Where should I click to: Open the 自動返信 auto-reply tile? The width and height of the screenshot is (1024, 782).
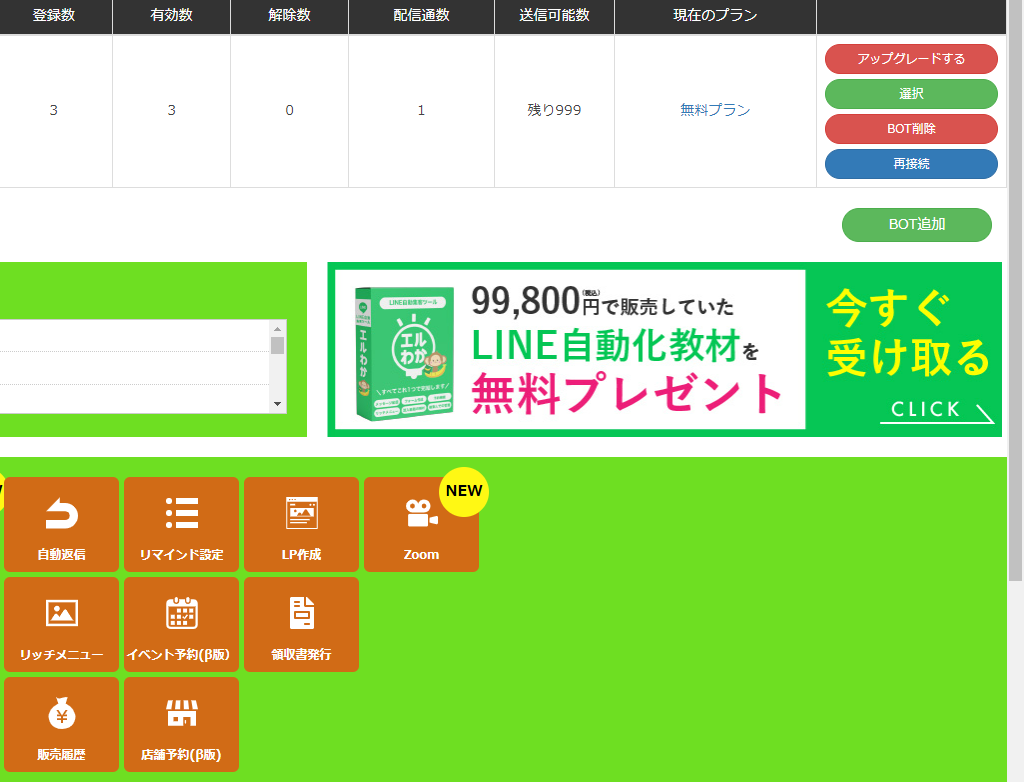point(61,524)
